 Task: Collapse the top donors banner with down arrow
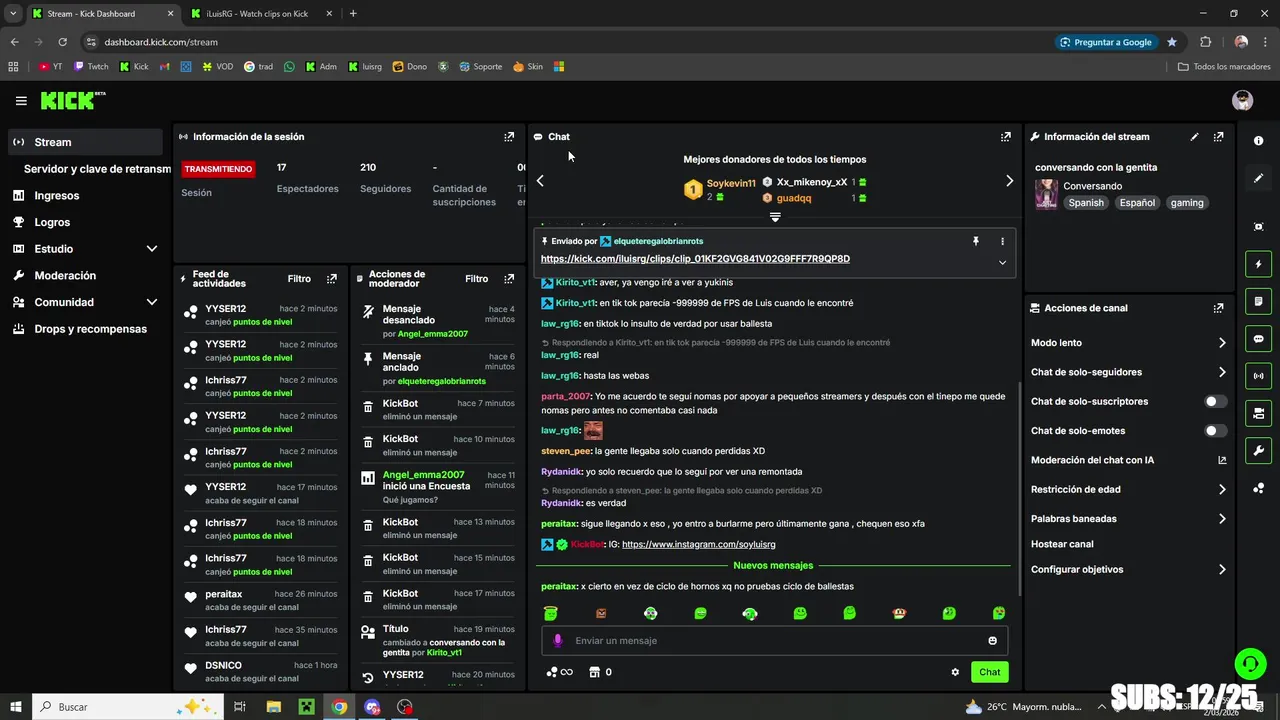[775, 217]
